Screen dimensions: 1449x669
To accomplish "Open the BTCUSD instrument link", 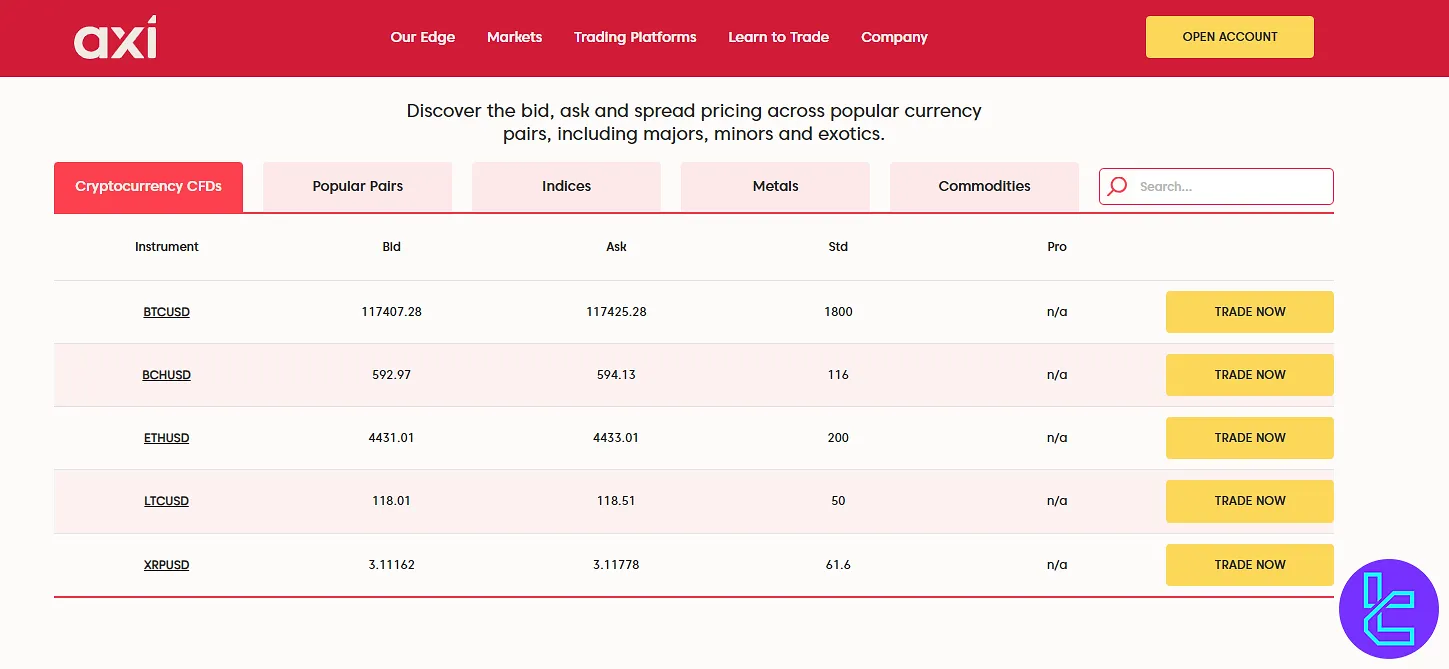I will pyautogui.click(x=167, y=312).
